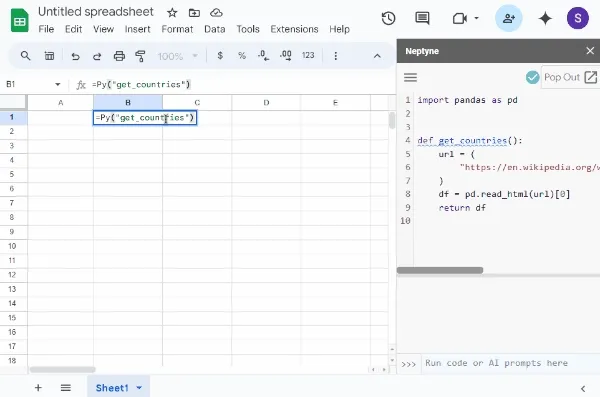Click code line return df
Viewport: 600px width, 397px height.
click(x=462, y=207)
